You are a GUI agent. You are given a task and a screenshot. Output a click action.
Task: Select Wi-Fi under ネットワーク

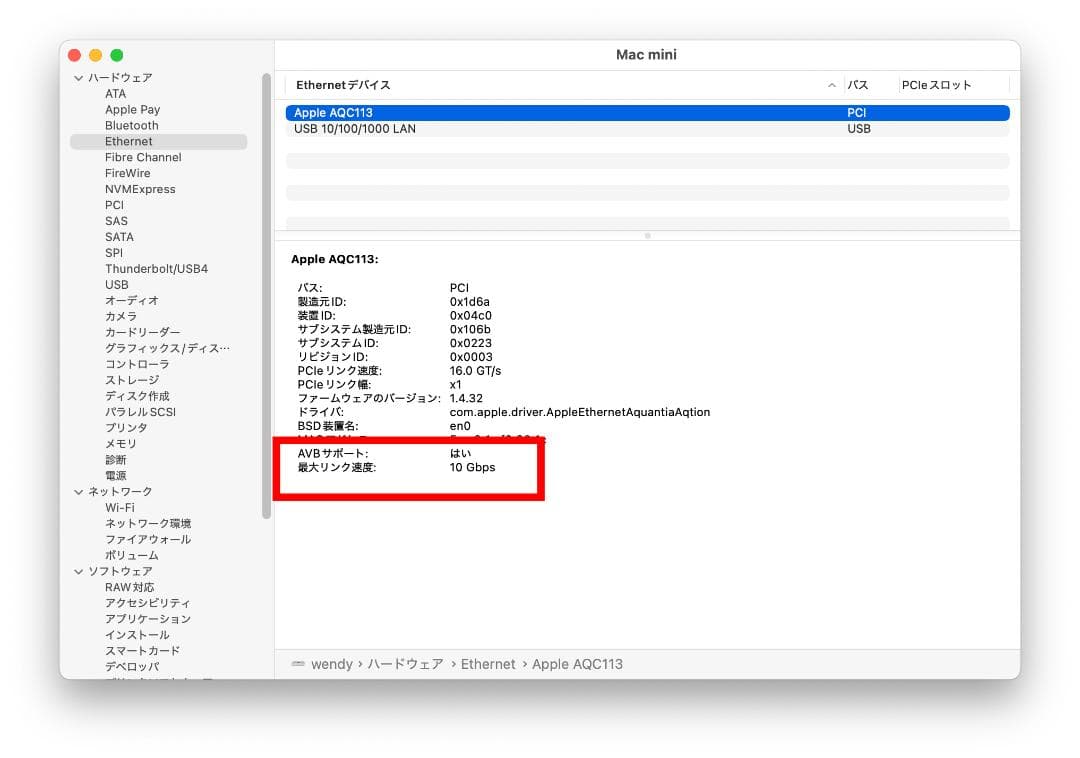(118, 507)
